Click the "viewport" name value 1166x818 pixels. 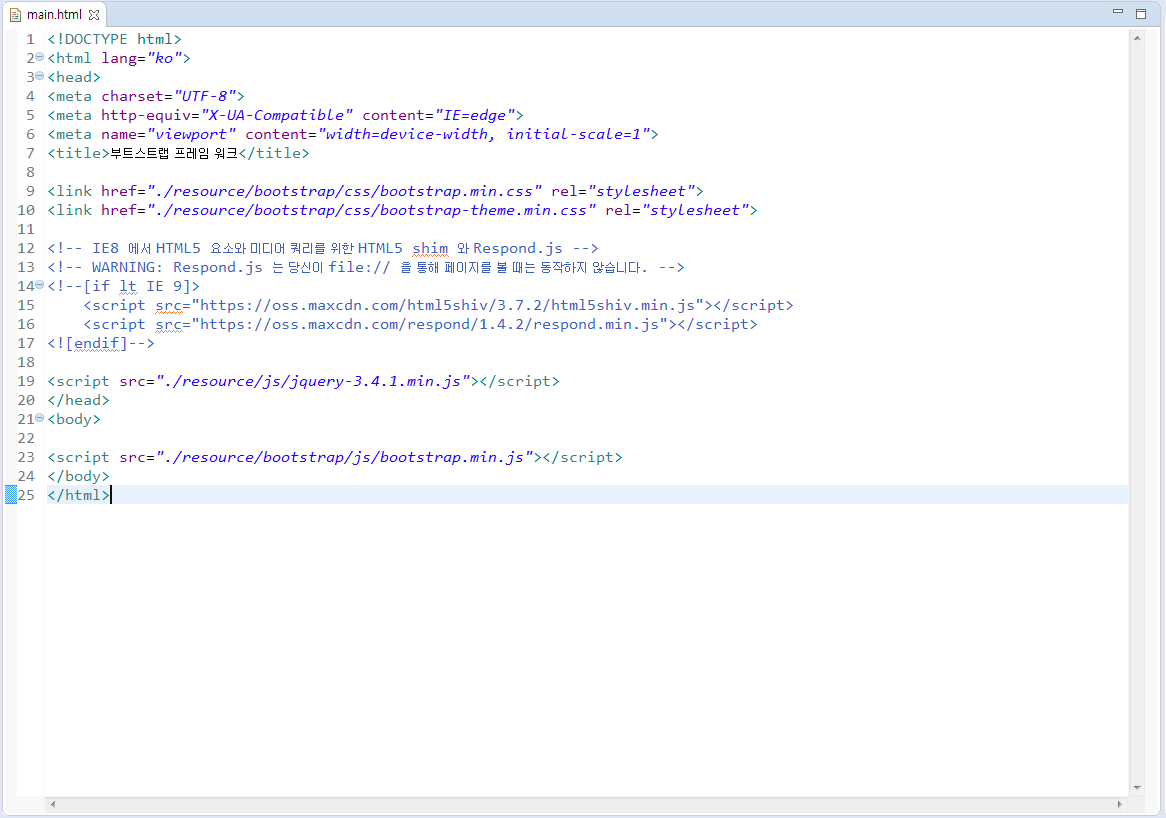pyautogui.click(x=191, y=134)
